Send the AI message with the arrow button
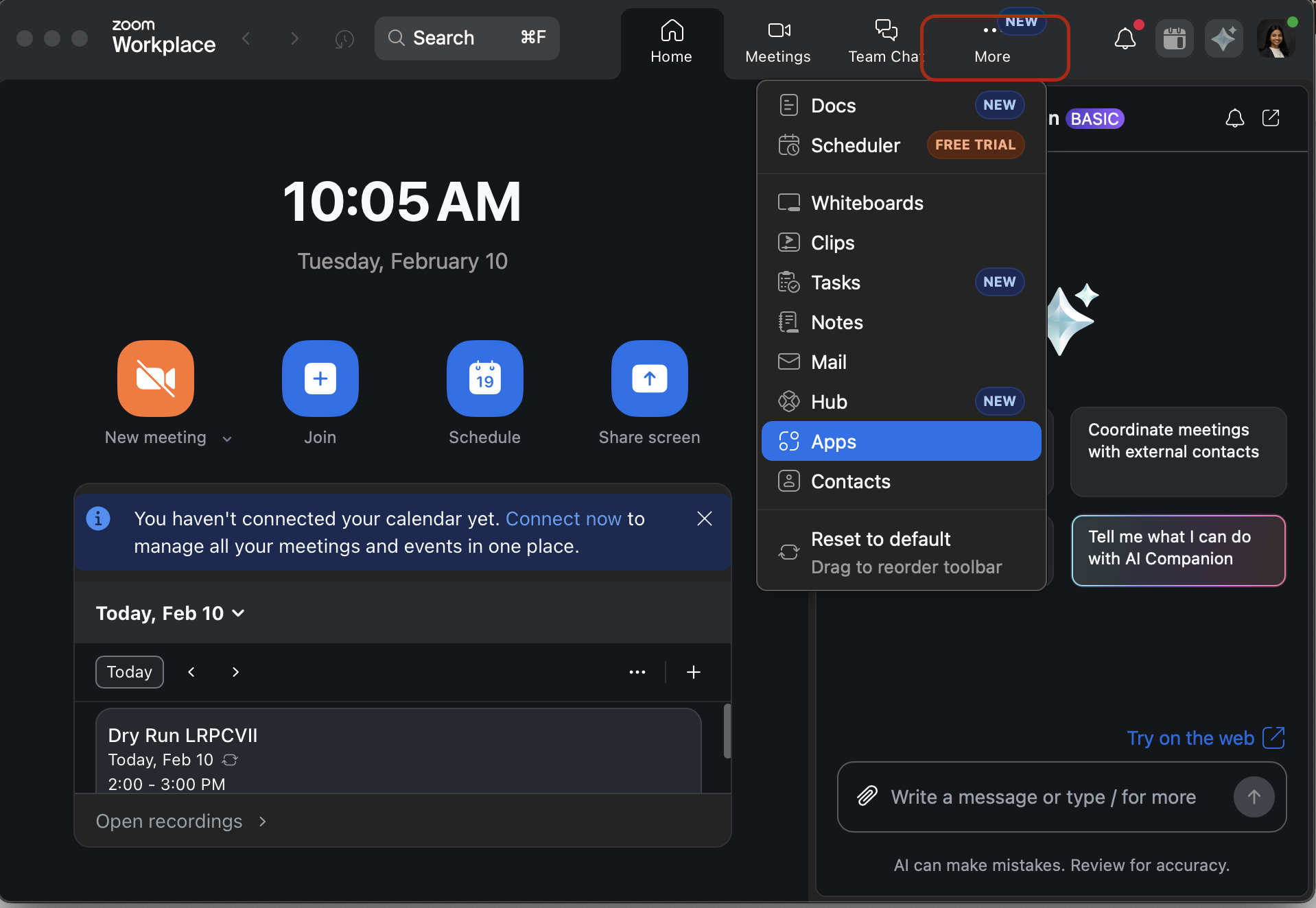Image resolution: width=1316 pixels, height=908 pixels. point(1254,796)
